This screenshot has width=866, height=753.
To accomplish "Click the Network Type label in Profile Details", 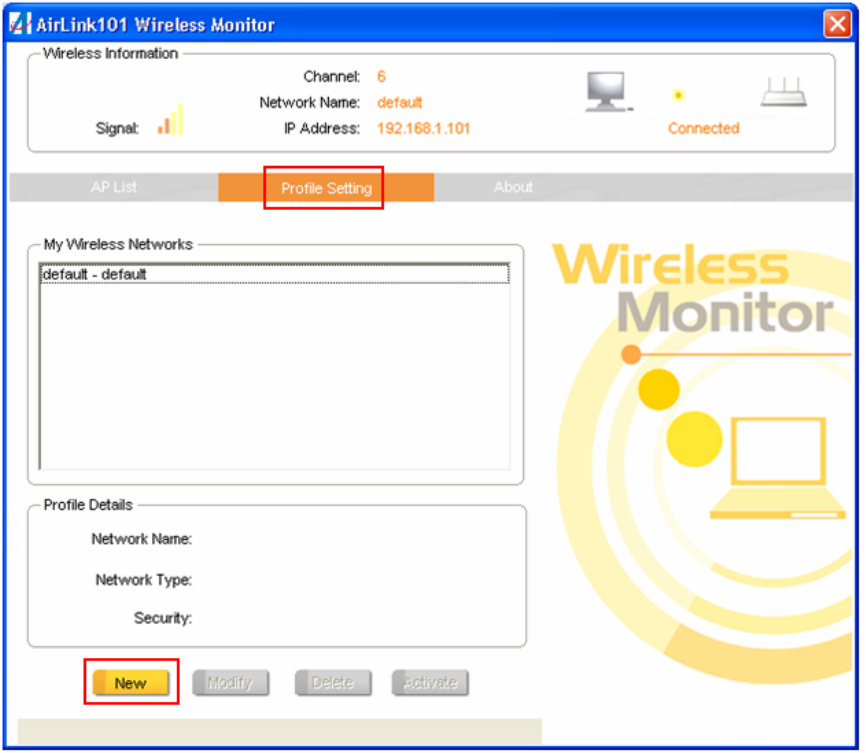I will 144,580.
